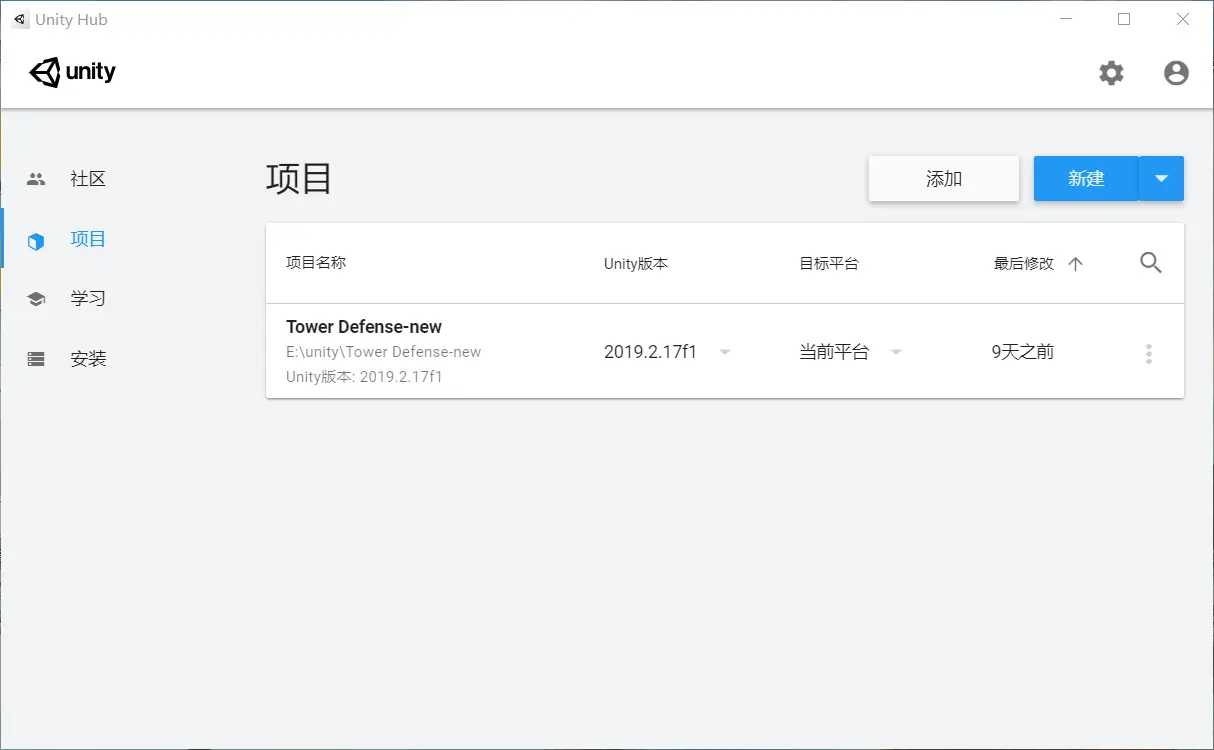
Task: Click the Unity logo in header
Action: pyautogui.click(x=73, y=72)
